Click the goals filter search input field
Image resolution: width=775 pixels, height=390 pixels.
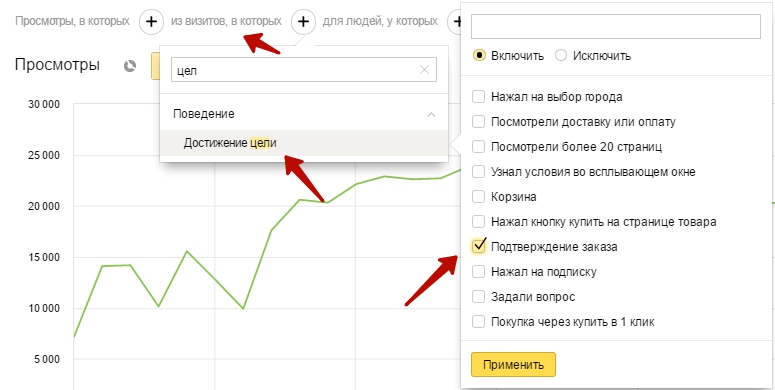(x=615, y=26)
